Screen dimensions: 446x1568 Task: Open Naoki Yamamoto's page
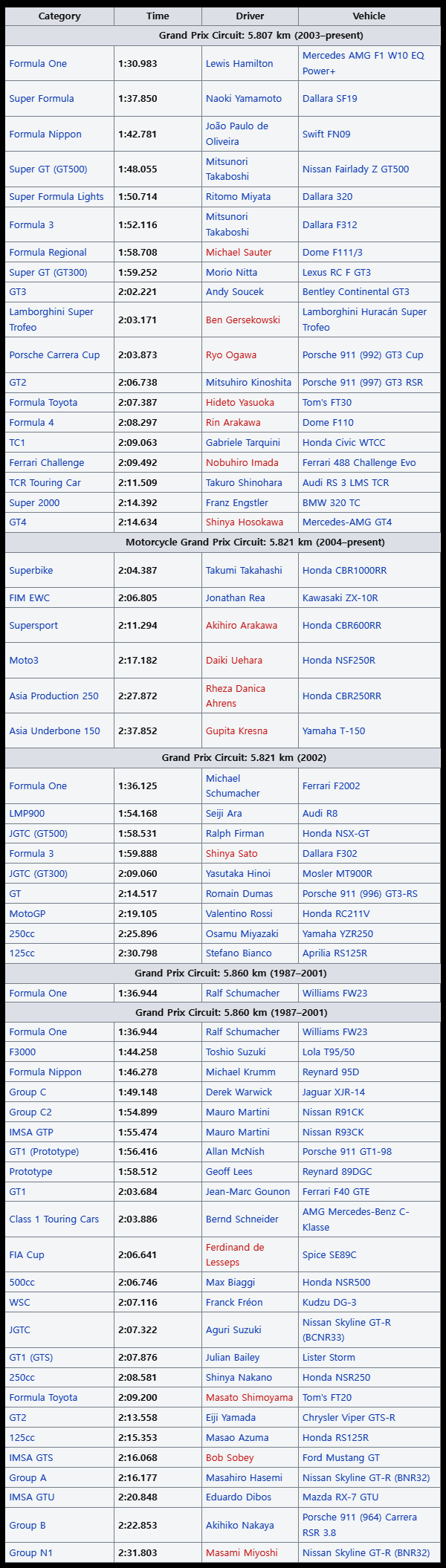coord(244,99)
